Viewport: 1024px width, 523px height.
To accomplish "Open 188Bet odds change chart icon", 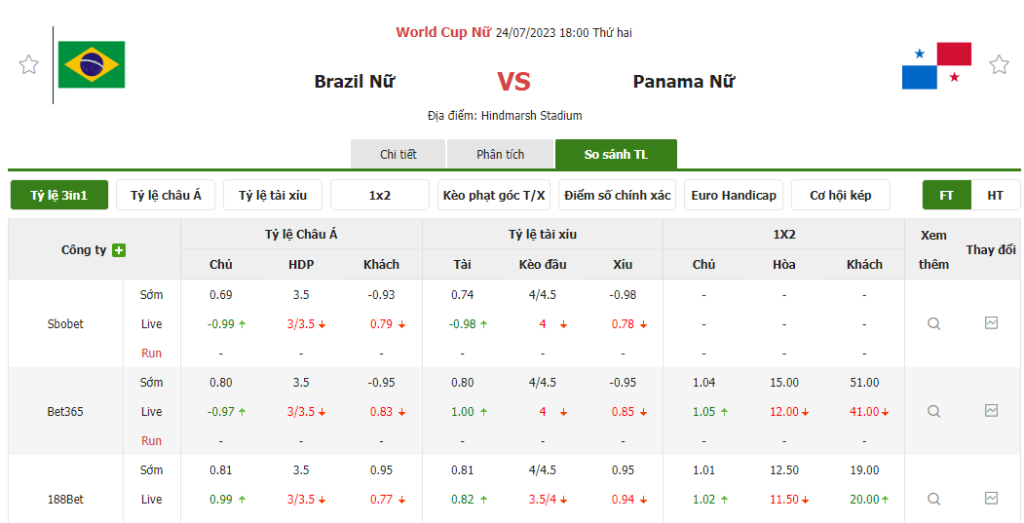I will click(991, 498).
